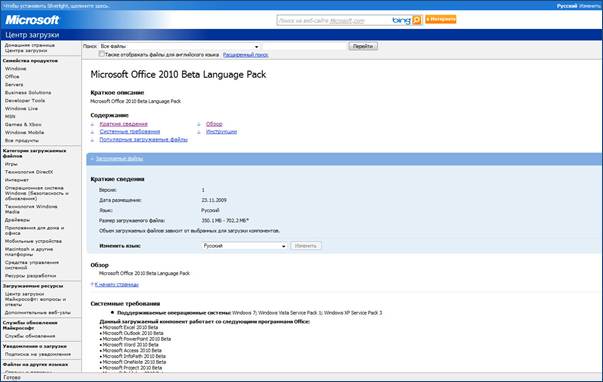
Task: Open 'Центр загрузки' header link
Action: click(32, 35)
